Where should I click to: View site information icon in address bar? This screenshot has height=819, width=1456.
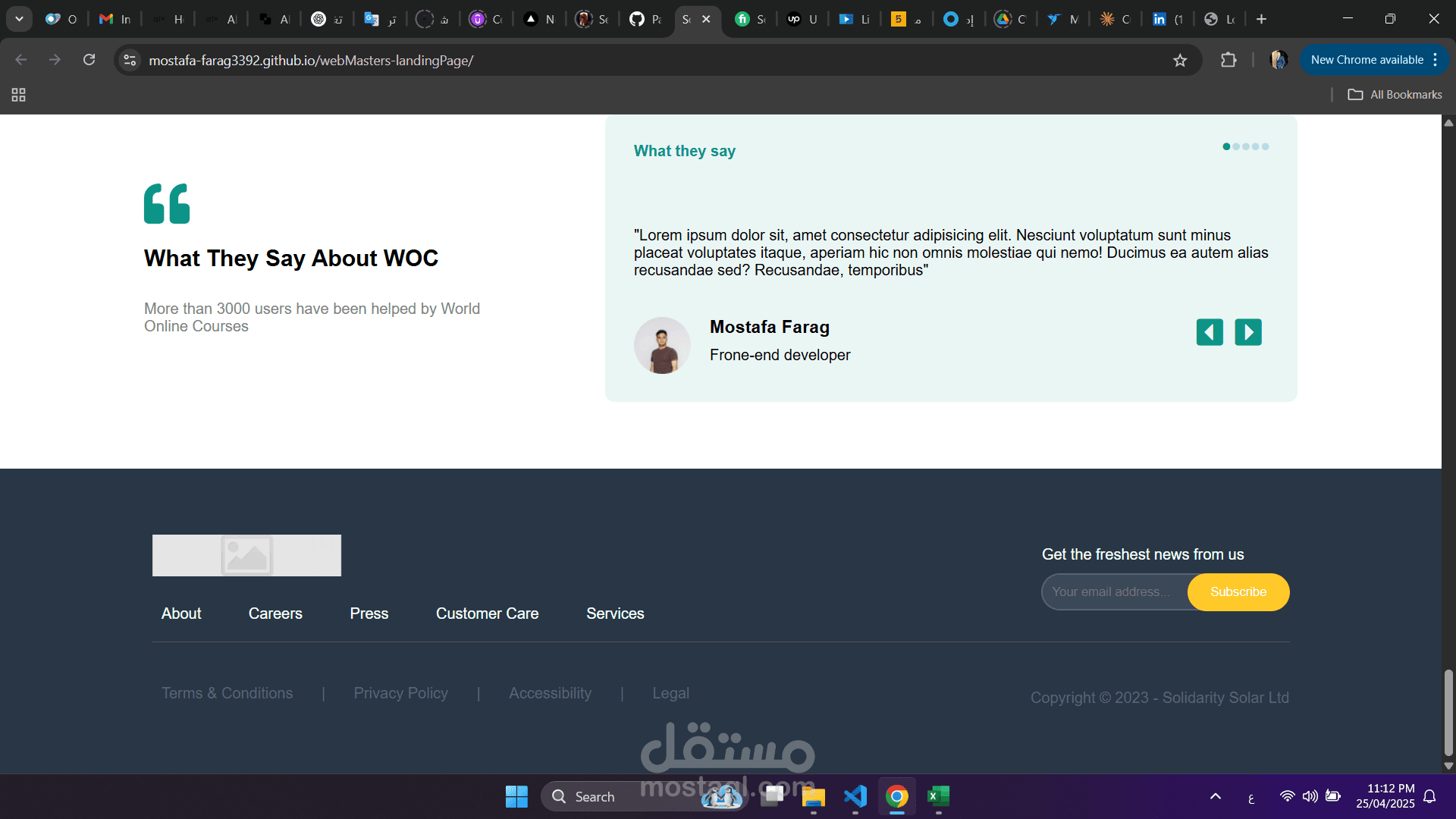[130, 60]
